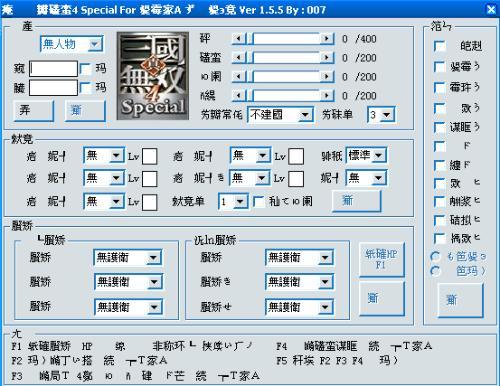Open the 標準 dropdown

tap(366, 155)
